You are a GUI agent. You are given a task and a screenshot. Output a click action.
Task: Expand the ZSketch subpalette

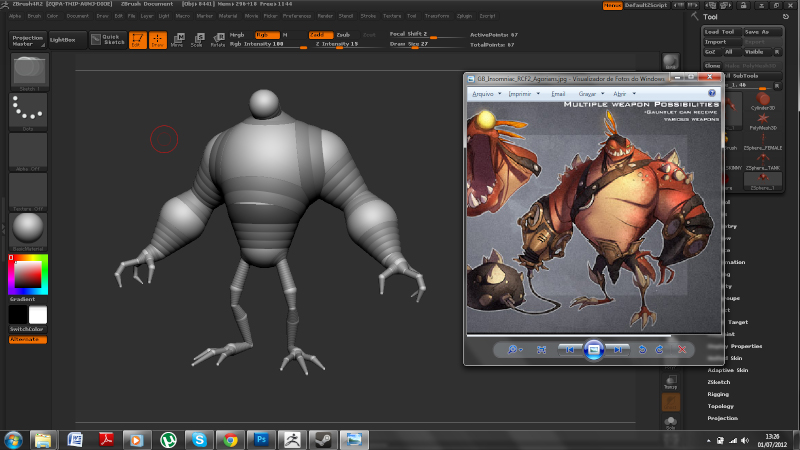click(x=718, y=382)
